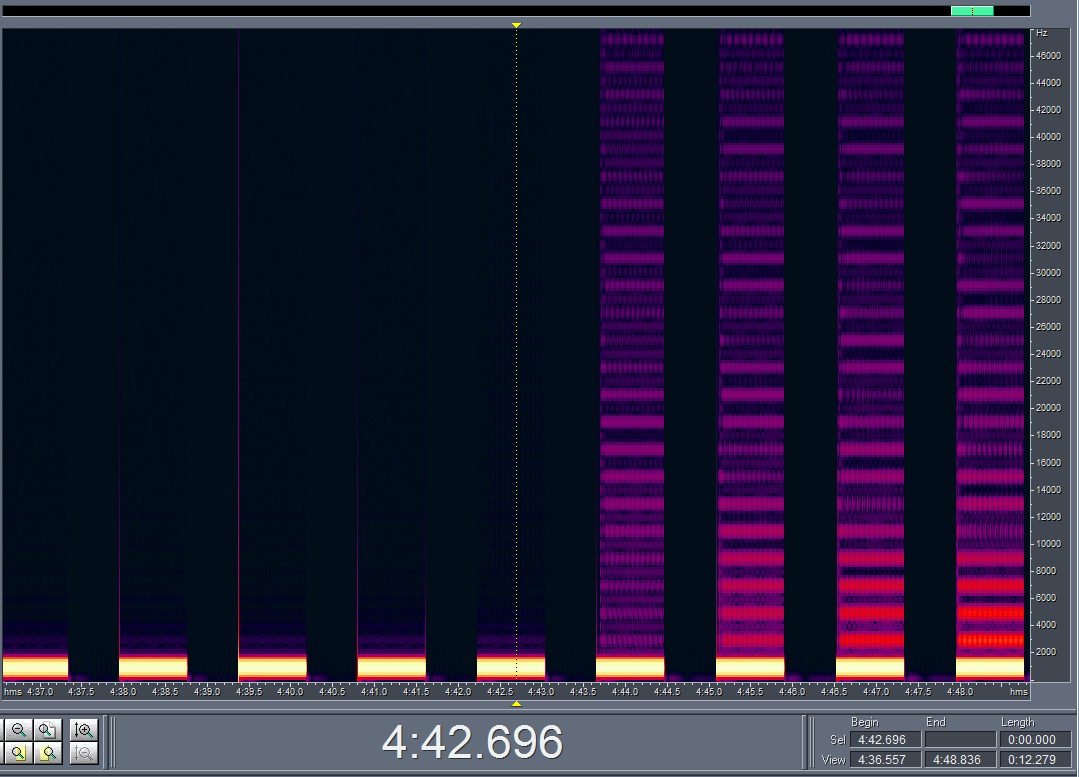
Task: Click the 16000 mark on frequency ruler
Action: (x=1048, y=462)
